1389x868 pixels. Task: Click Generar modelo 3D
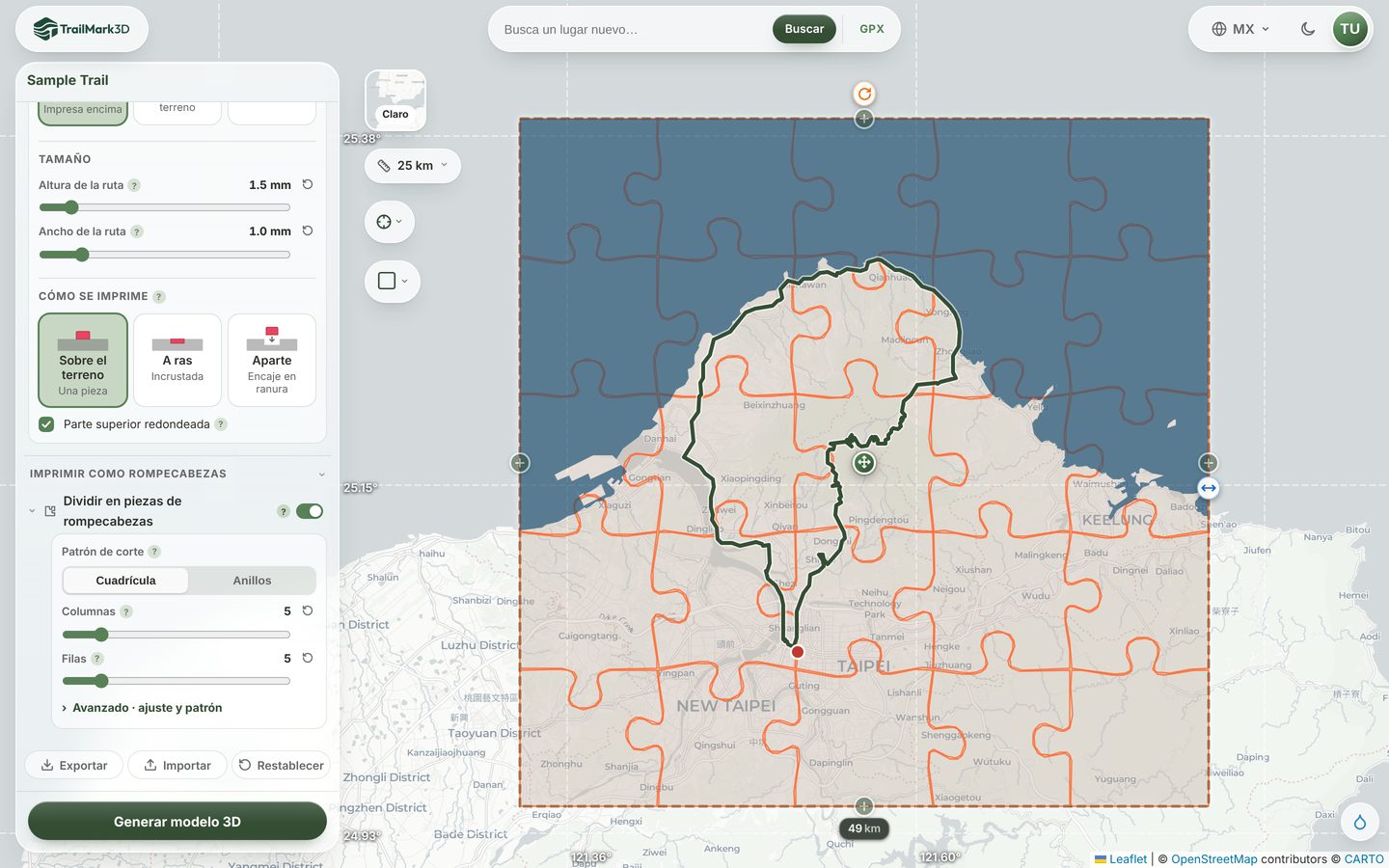[x=177, y=822]
